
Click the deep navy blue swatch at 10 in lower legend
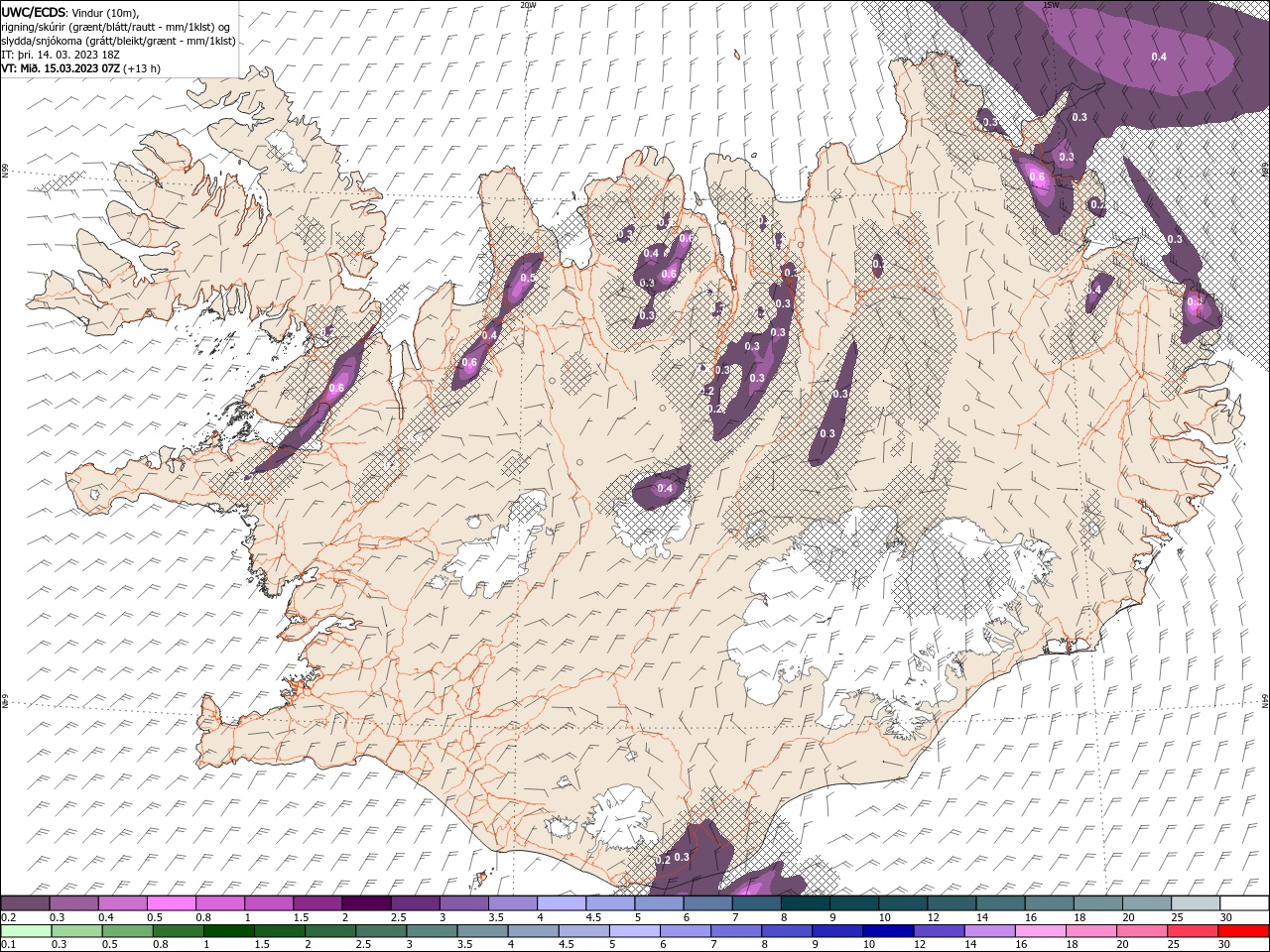pyautogui.click(x=888, y=931)
